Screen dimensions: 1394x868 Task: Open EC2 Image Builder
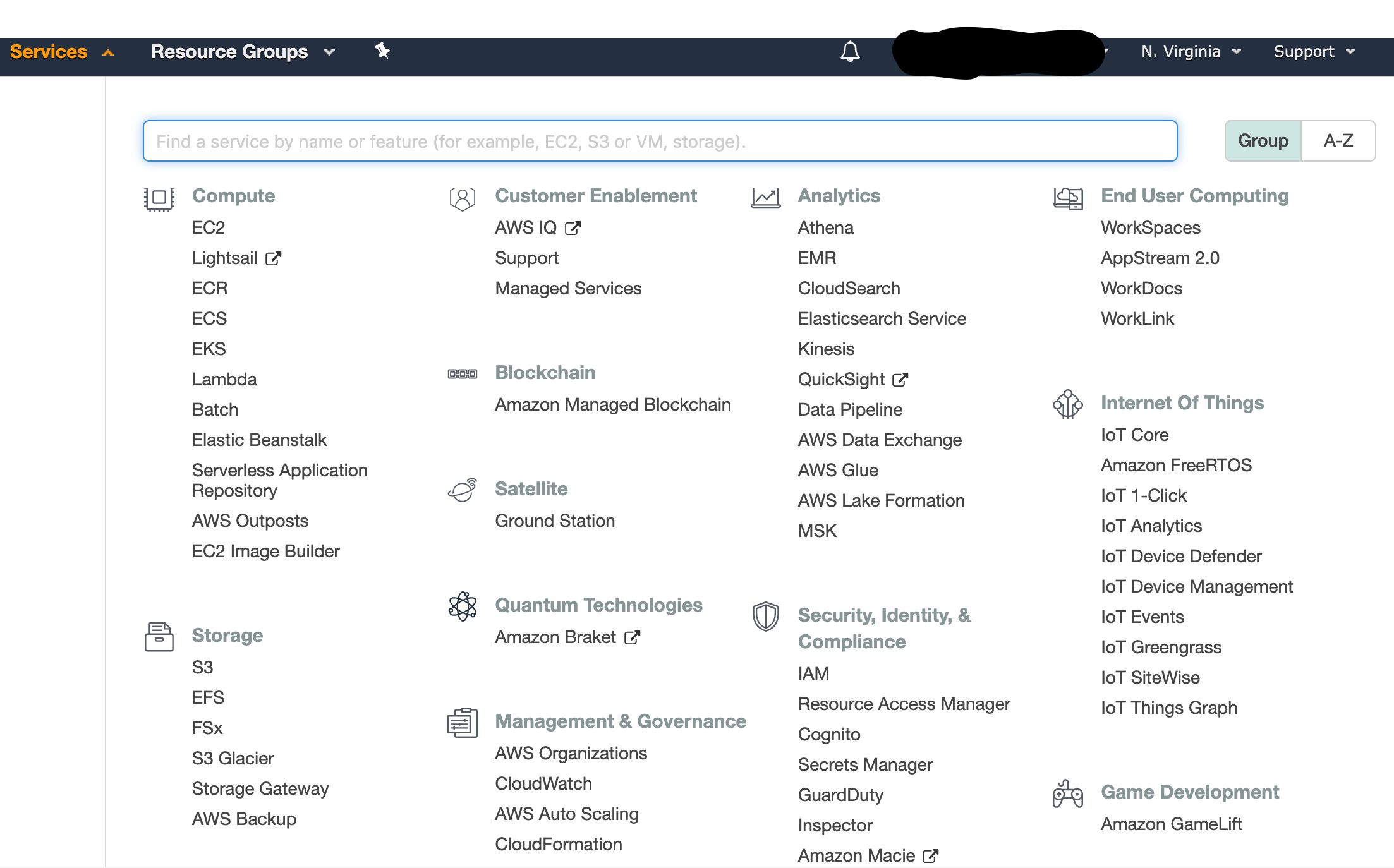[265, 551]
